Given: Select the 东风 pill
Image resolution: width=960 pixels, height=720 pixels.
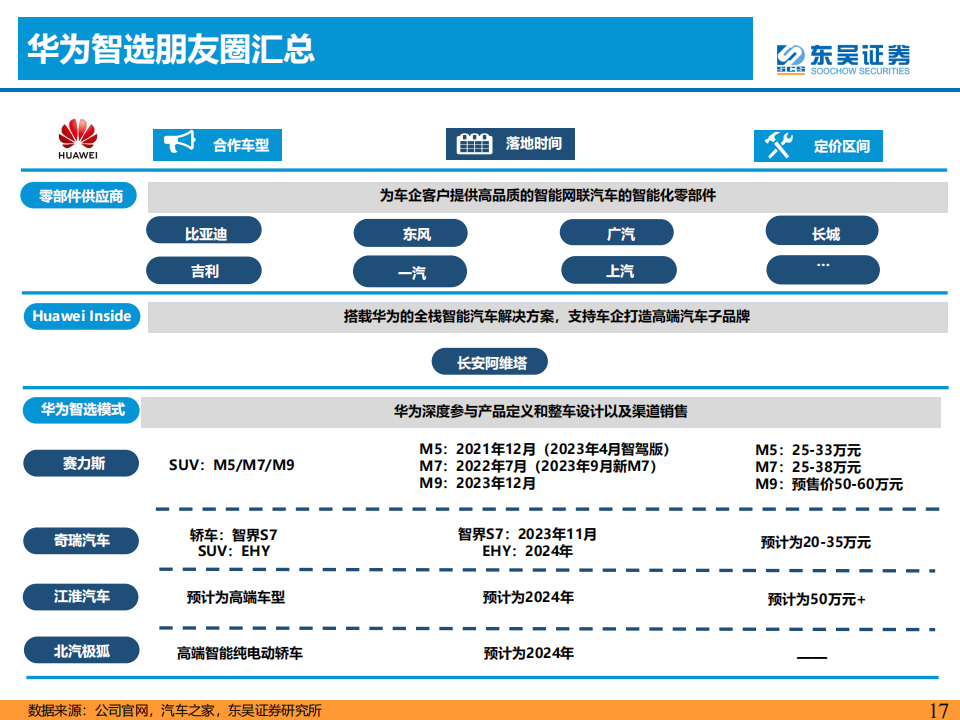Looking at the screenshot, I should [x=410, y=233].
